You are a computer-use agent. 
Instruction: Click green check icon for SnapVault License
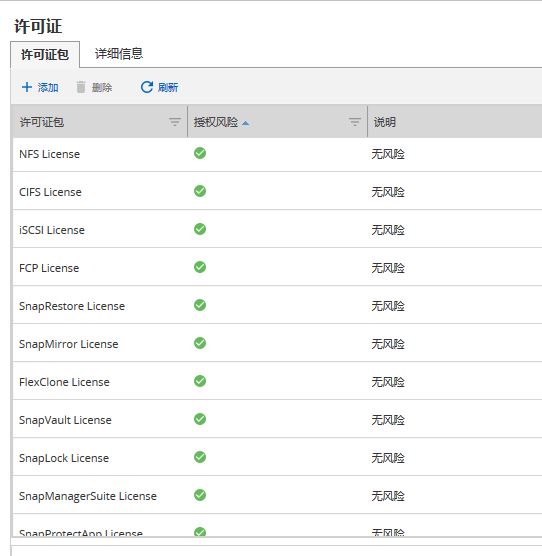coord(200,419)
